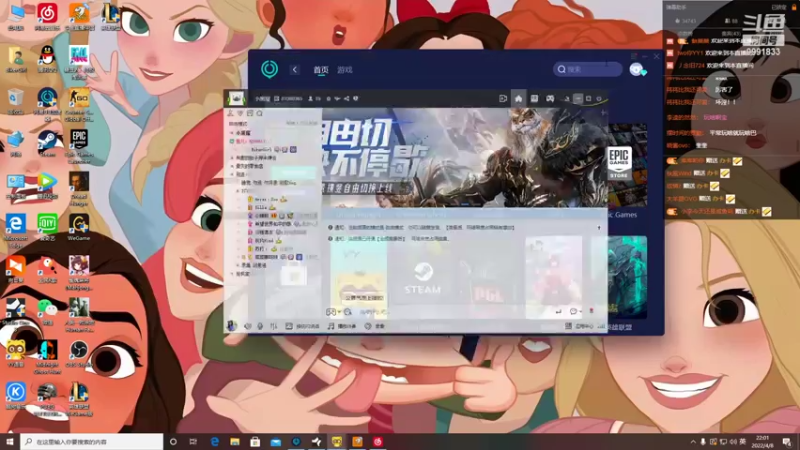
Task: Open Microsoft Edge desktop shortcut
Action: 16,231
